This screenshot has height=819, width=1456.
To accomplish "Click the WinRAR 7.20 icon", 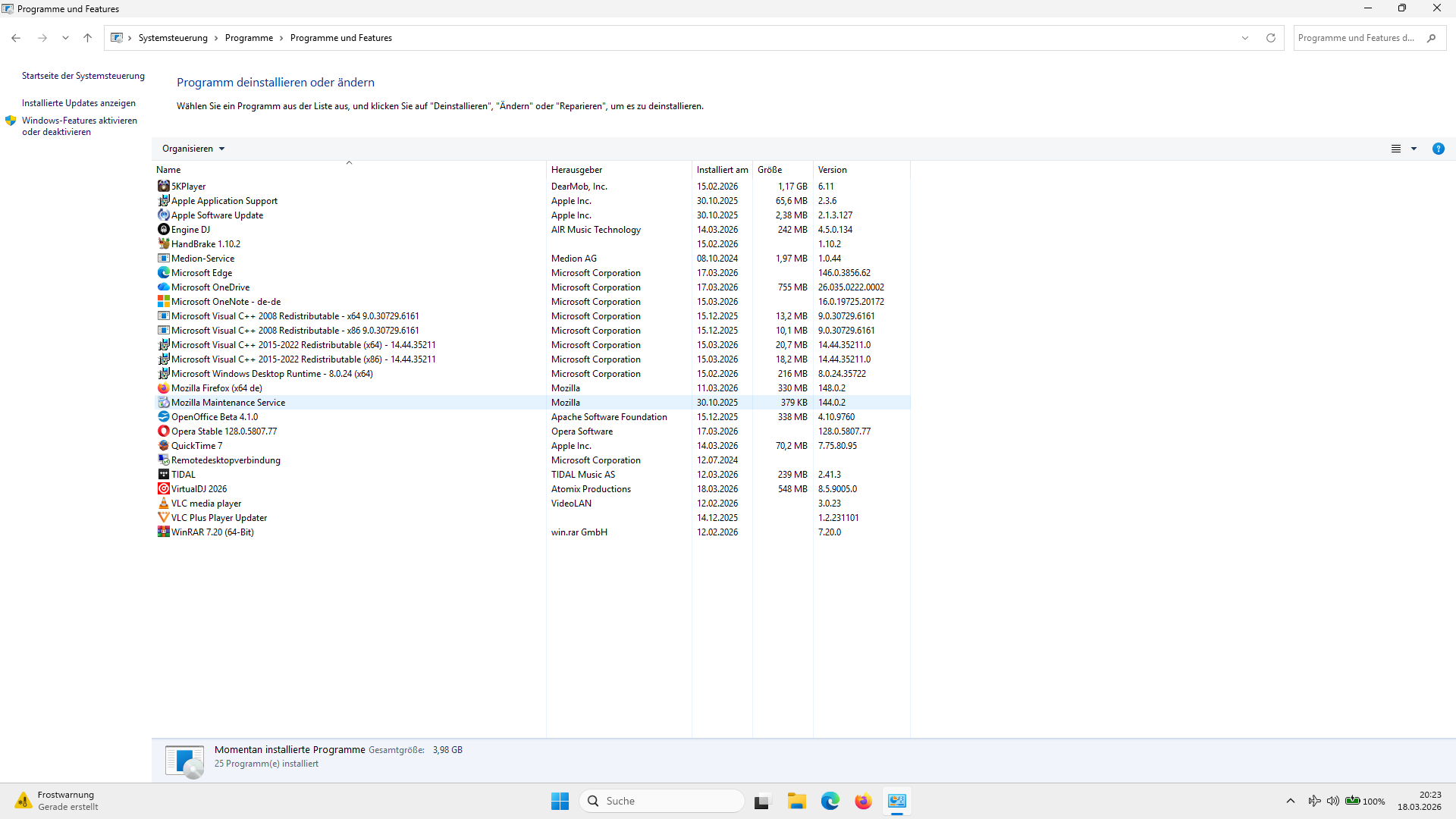I will 163,532.
